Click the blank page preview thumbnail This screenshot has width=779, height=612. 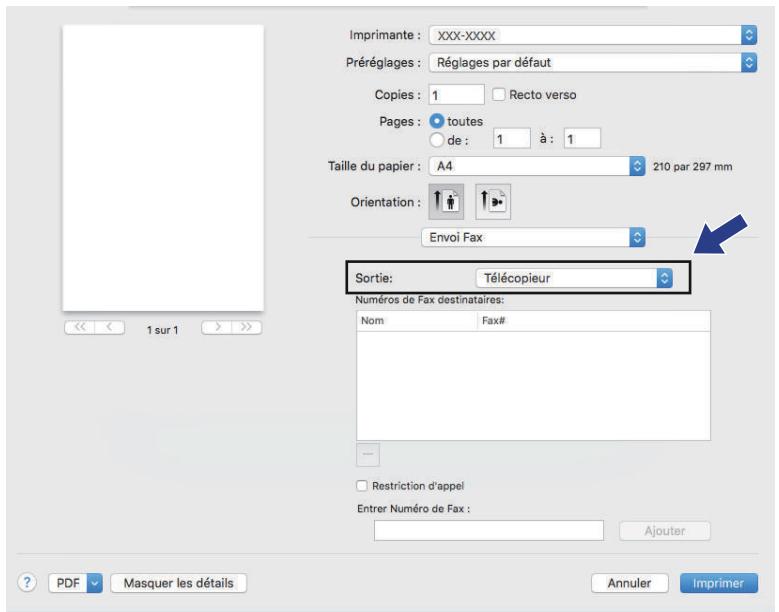coord(163,168)
